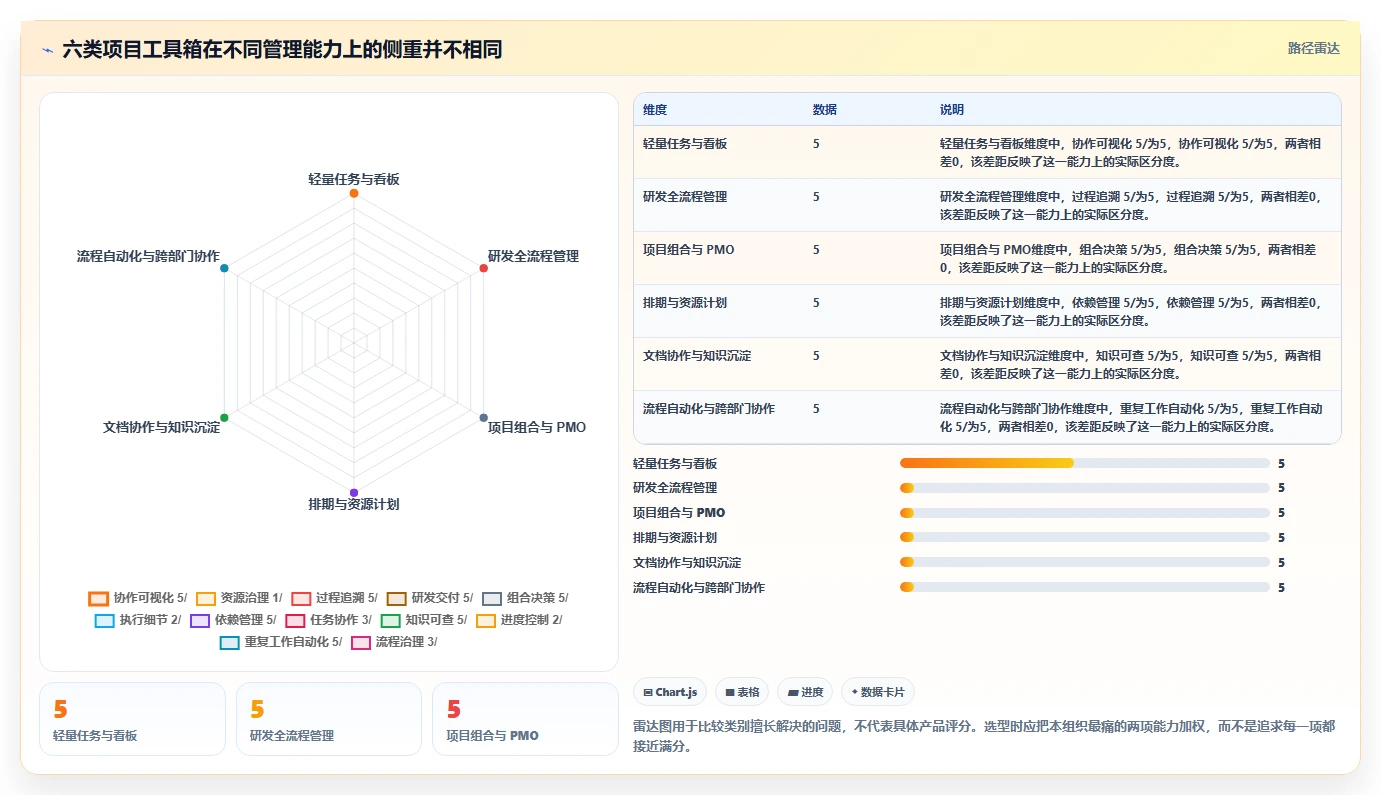Select the 表格 chip
Image resolution: width=1381 pixels, height=795 pixels.
point(742,692)
